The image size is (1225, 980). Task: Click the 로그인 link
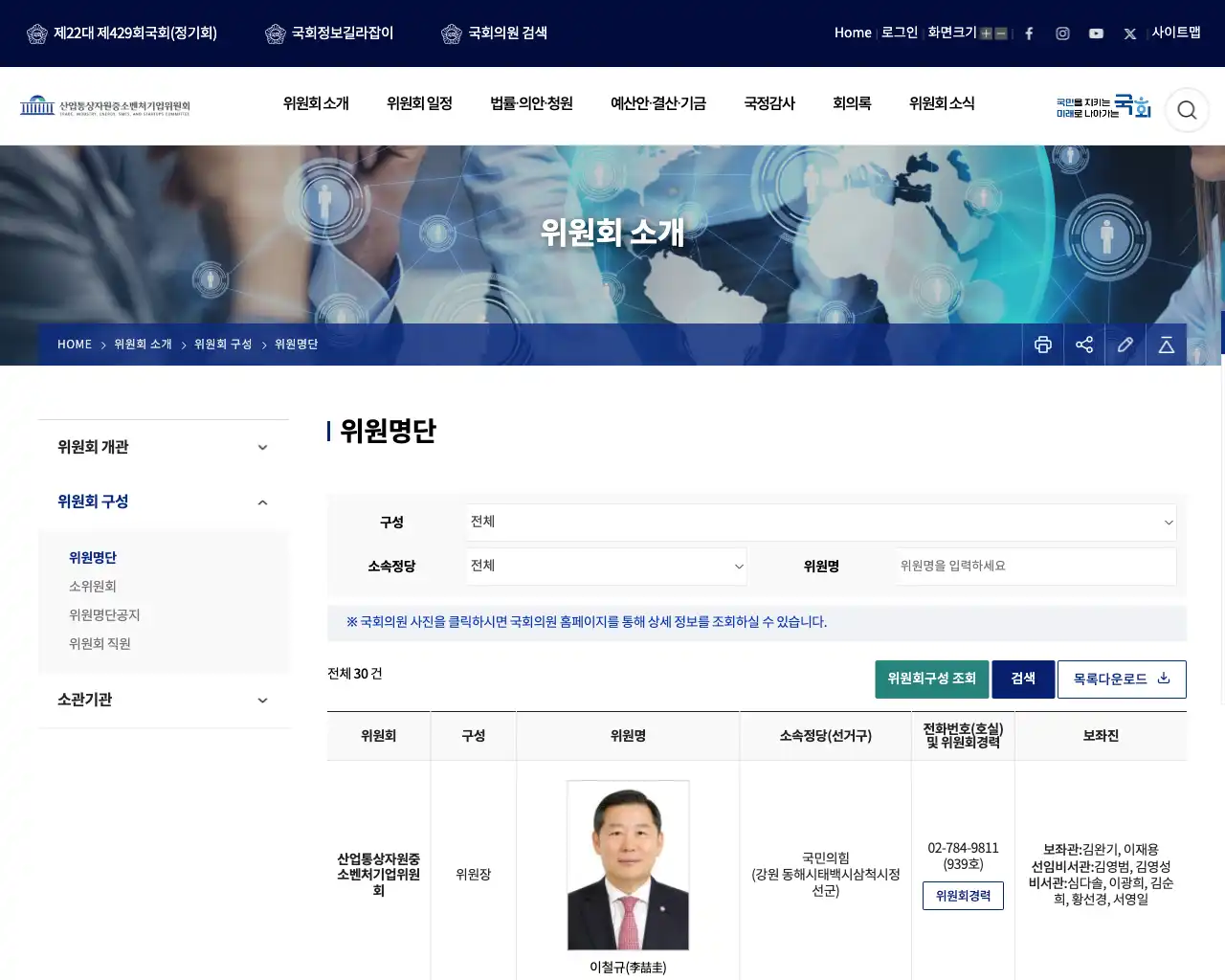pyautogui.click(x=900, y=33)
